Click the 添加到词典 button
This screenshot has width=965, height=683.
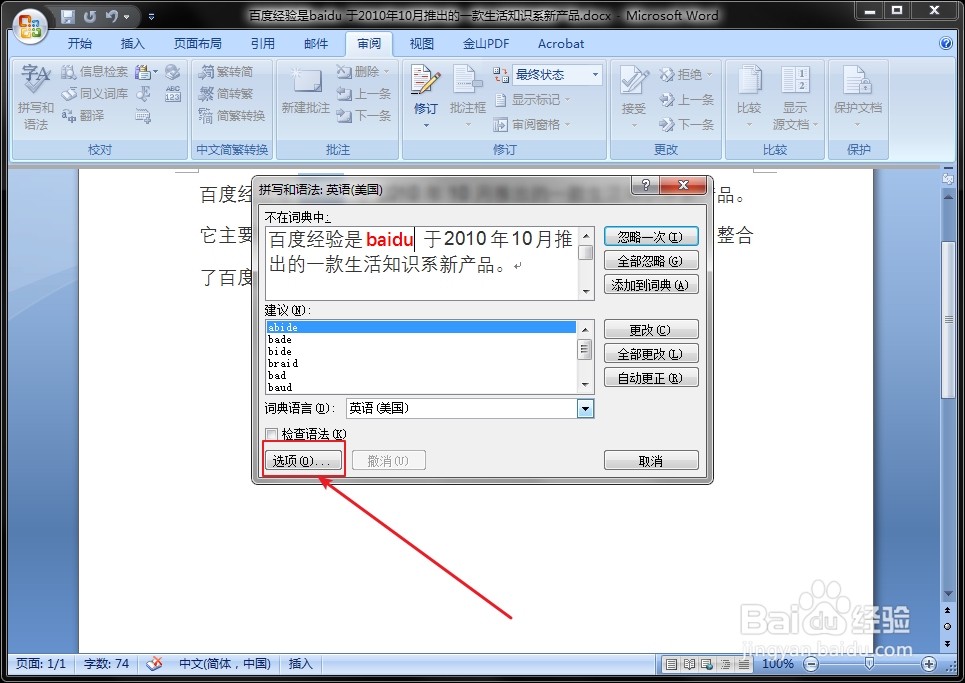[651, 285]
